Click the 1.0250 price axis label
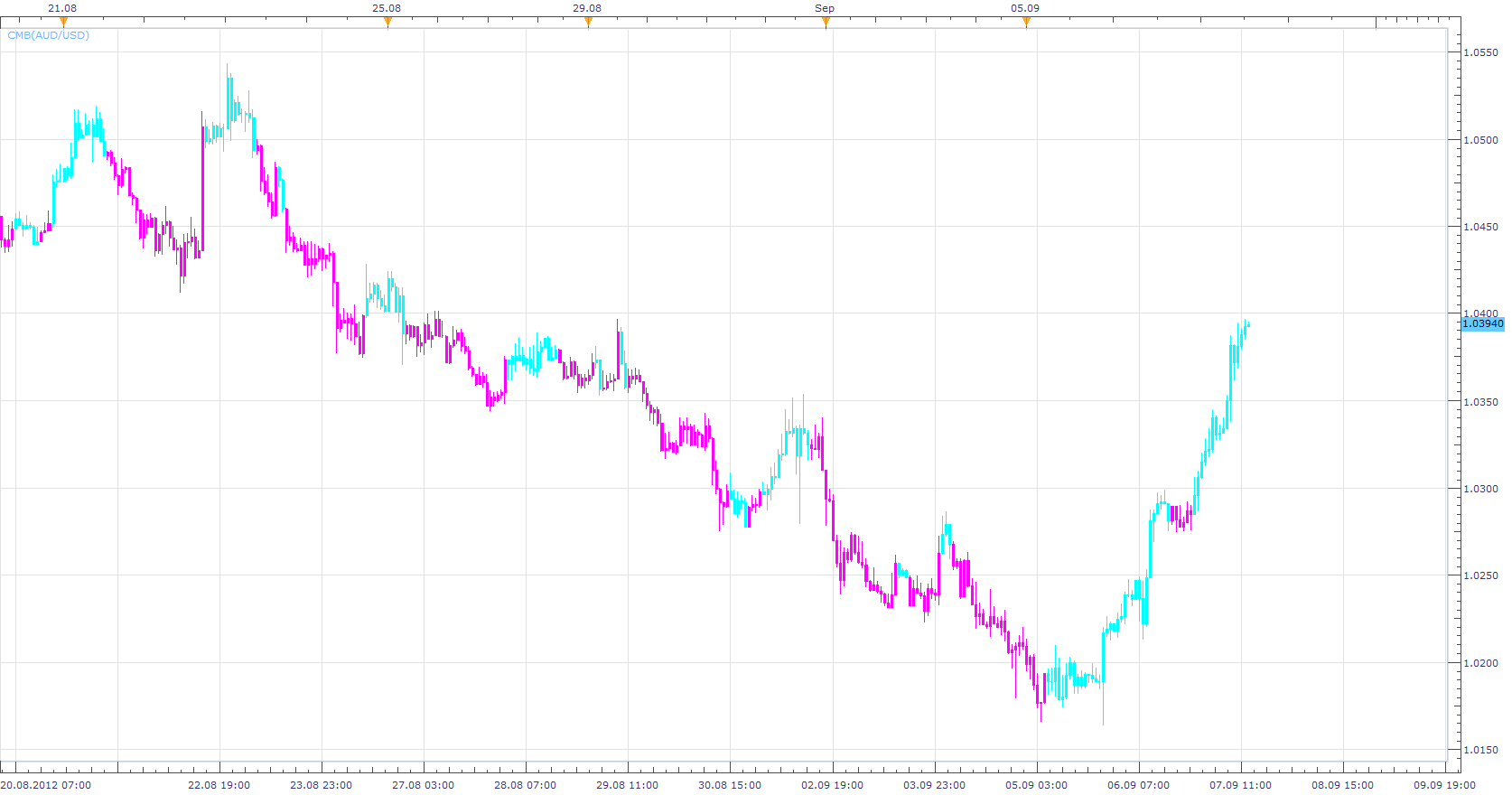Screen dimensions: 1512x795 pyautogui.click(x=1480, y=575)
